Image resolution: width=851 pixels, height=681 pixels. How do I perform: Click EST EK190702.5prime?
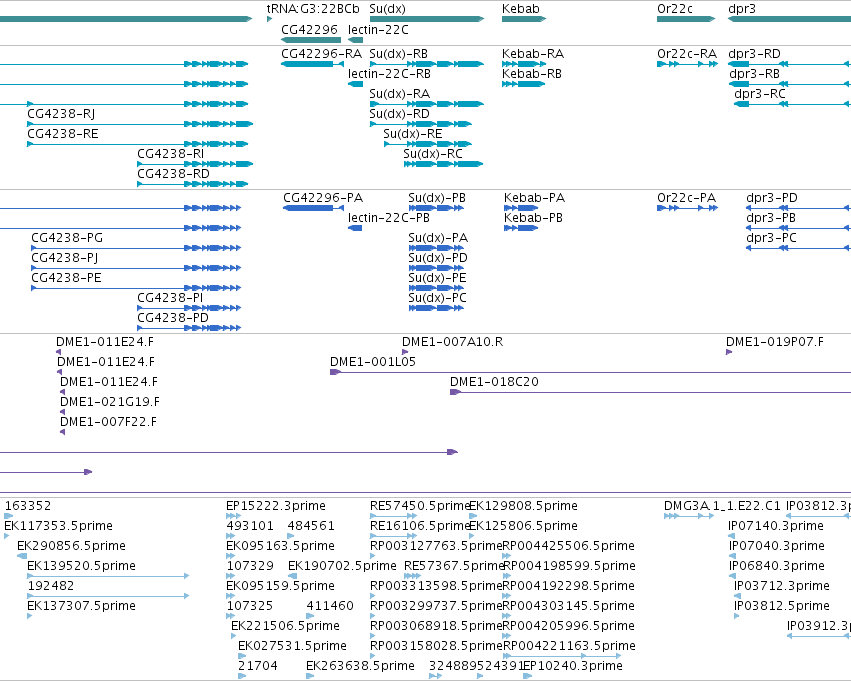[x=342, y=567]
